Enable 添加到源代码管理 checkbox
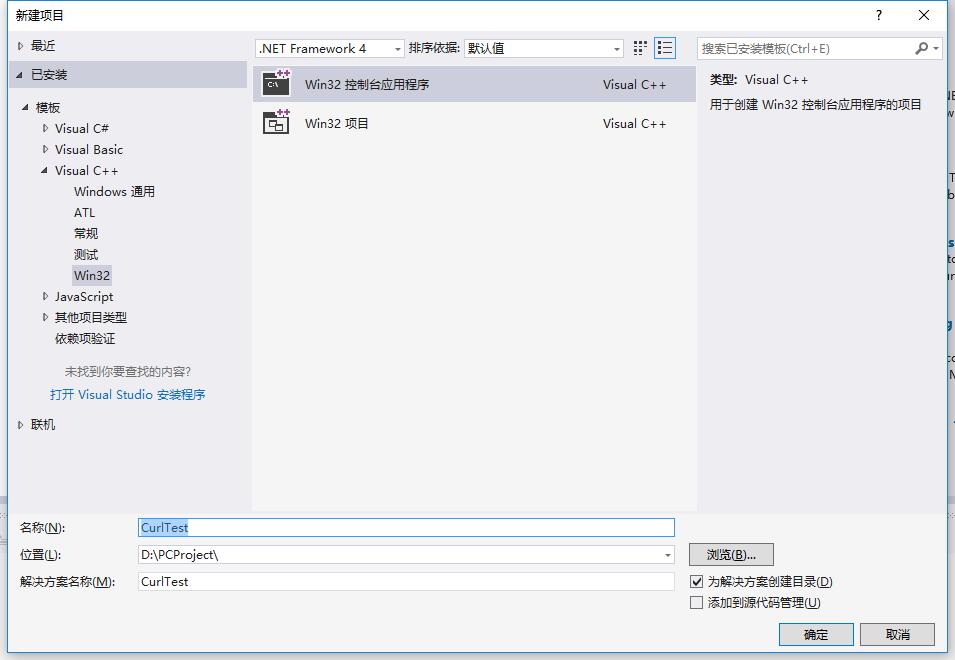 [x=697, y=603]
